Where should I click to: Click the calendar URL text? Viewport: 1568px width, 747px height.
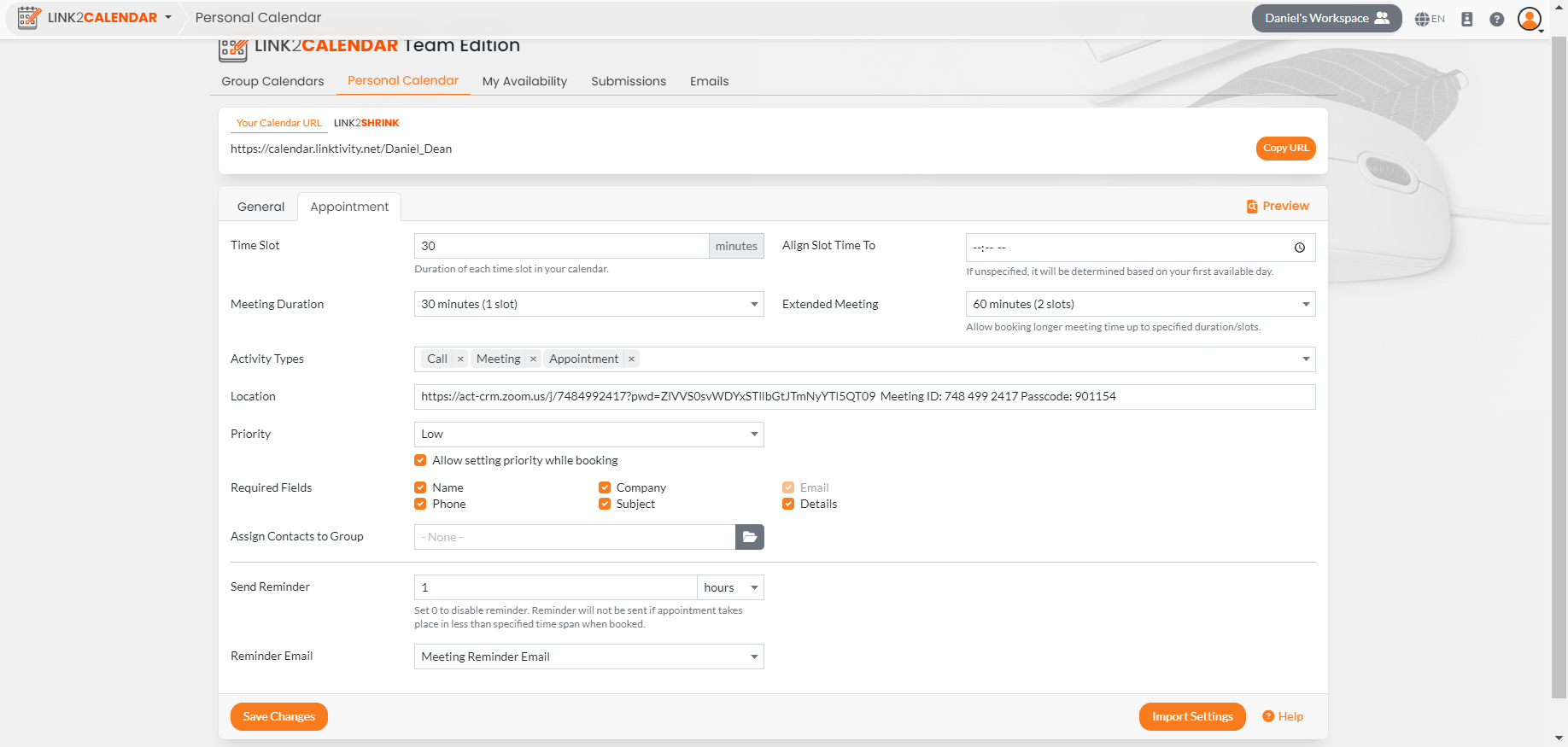341,149
